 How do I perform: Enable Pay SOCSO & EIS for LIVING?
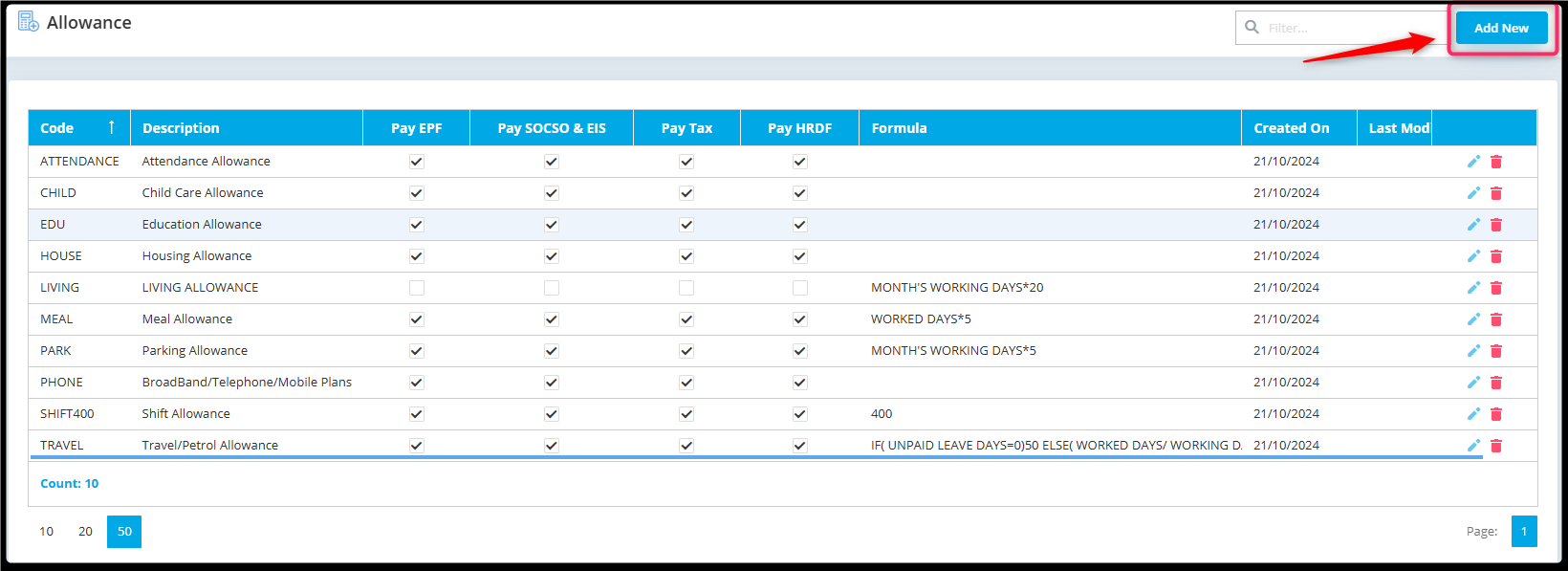point(552,288)
